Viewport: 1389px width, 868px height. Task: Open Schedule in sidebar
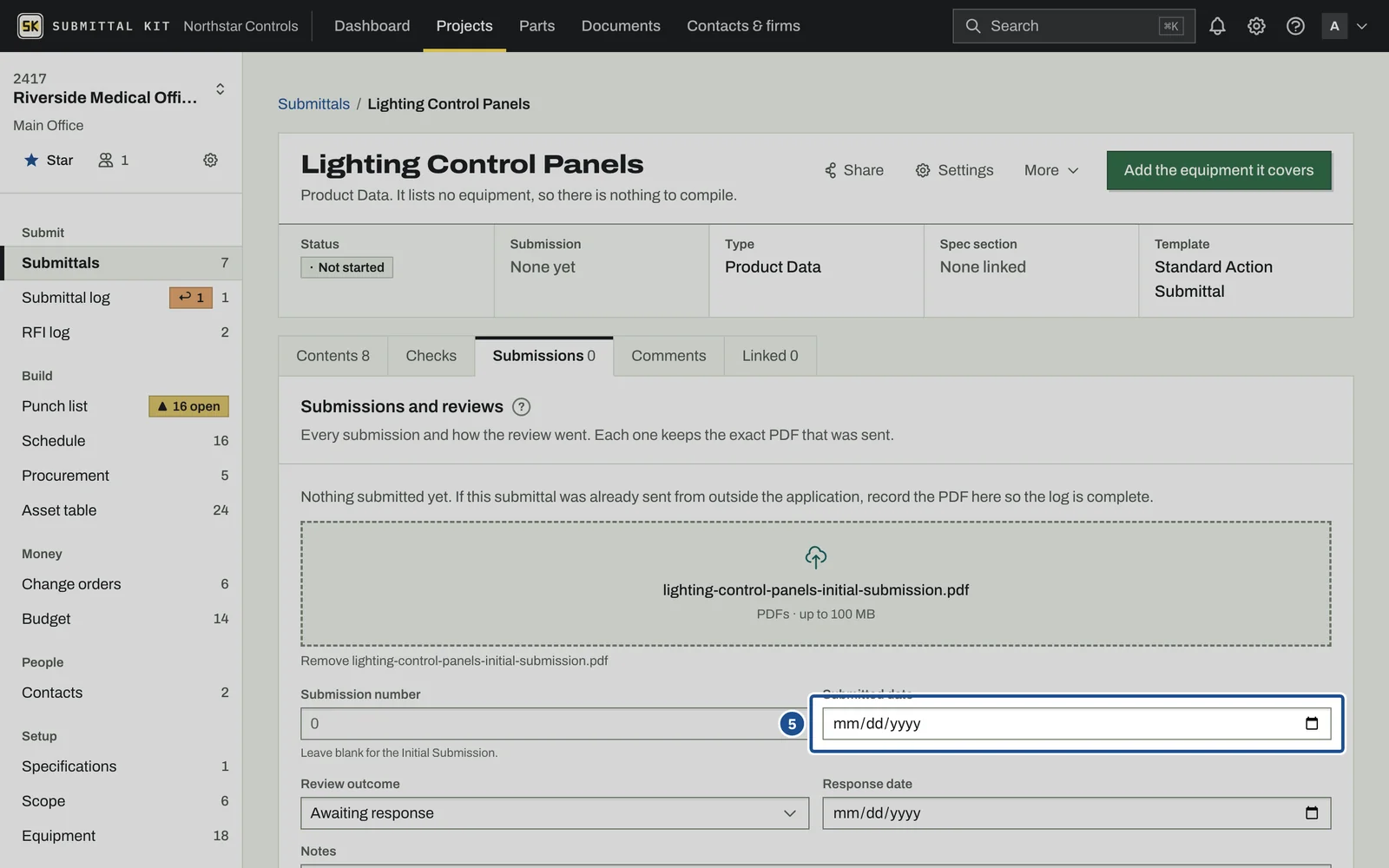point(122,441)
